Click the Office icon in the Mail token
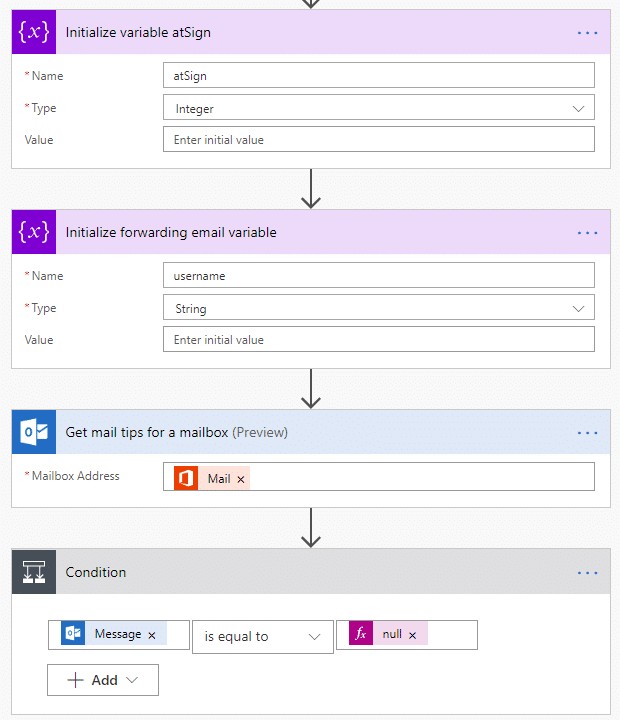 tap(186, 478)
